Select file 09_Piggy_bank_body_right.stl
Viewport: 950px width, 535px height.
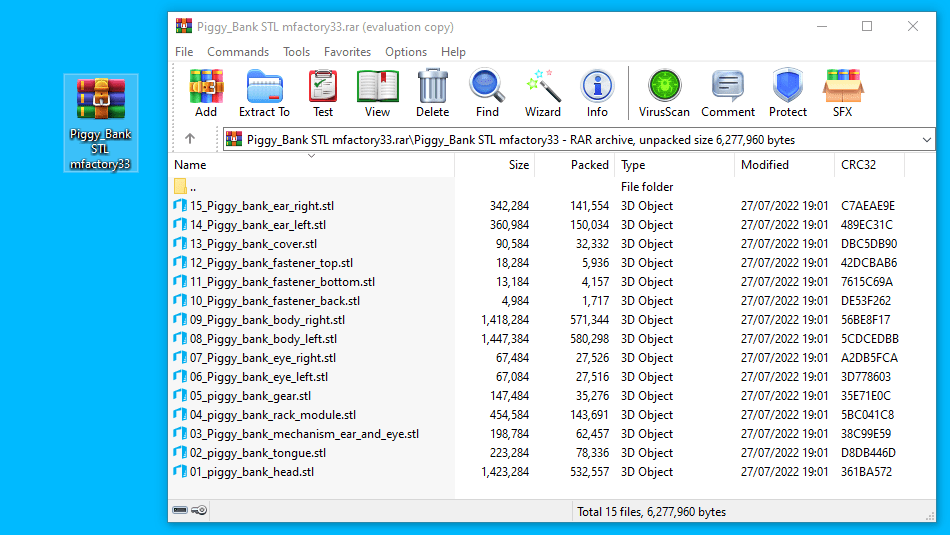(267, 320)
